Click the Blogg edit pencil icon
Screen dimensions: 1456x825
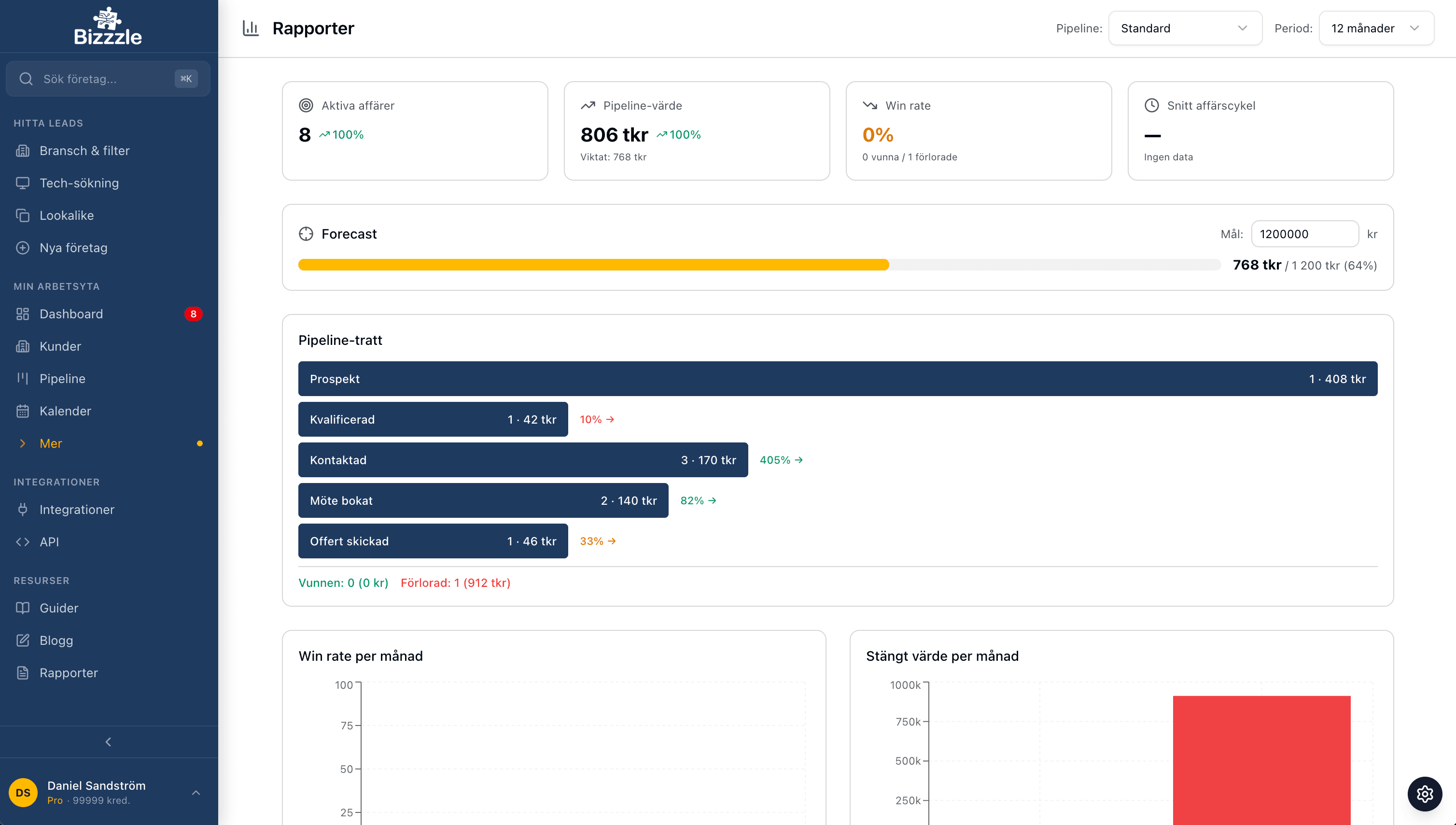pyautogui.click(x=23, y=640)
